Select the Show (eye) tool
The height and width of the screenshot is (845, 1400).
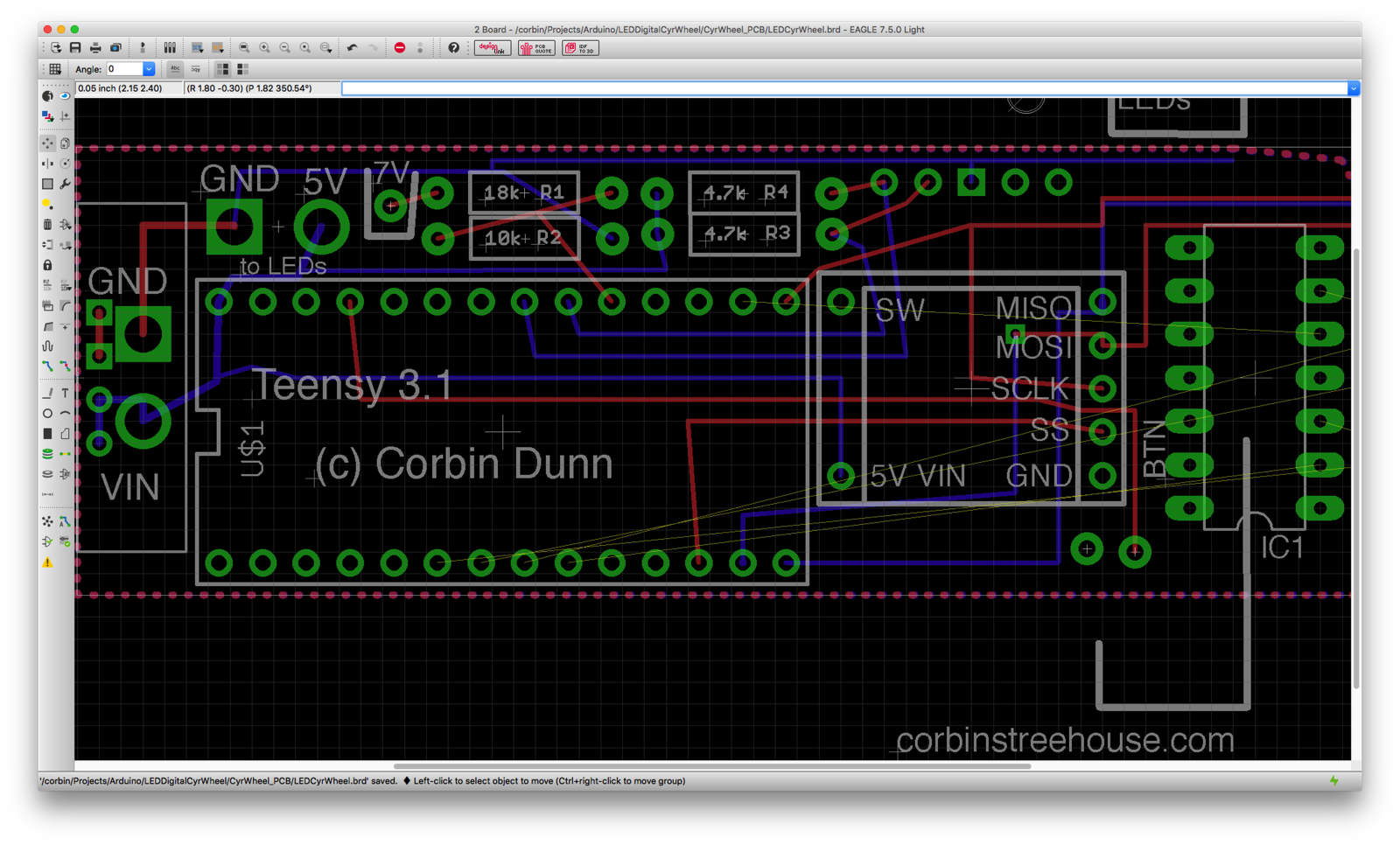coord(65,96)
